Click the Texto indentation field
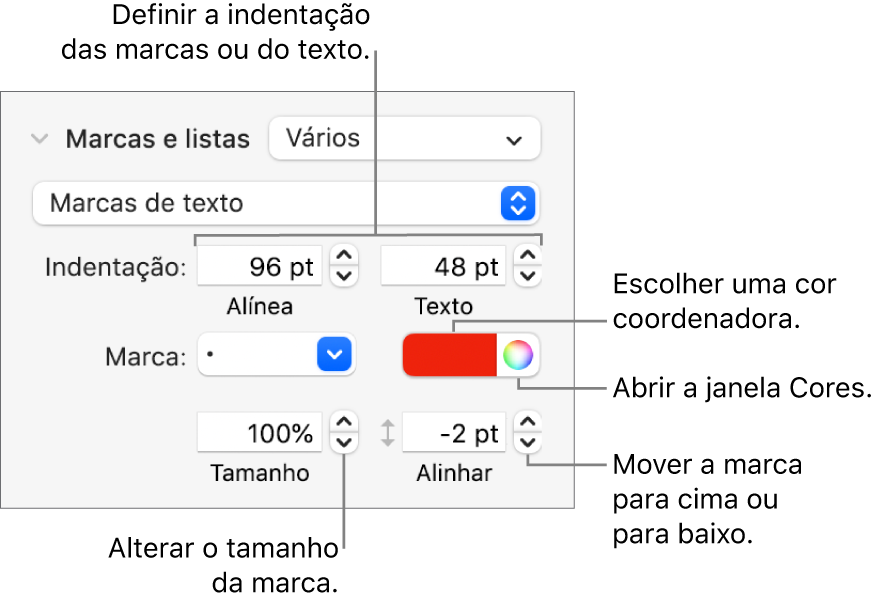Image resolution: width=884 pixels, height=609 pixels. (x=444, y=268)
